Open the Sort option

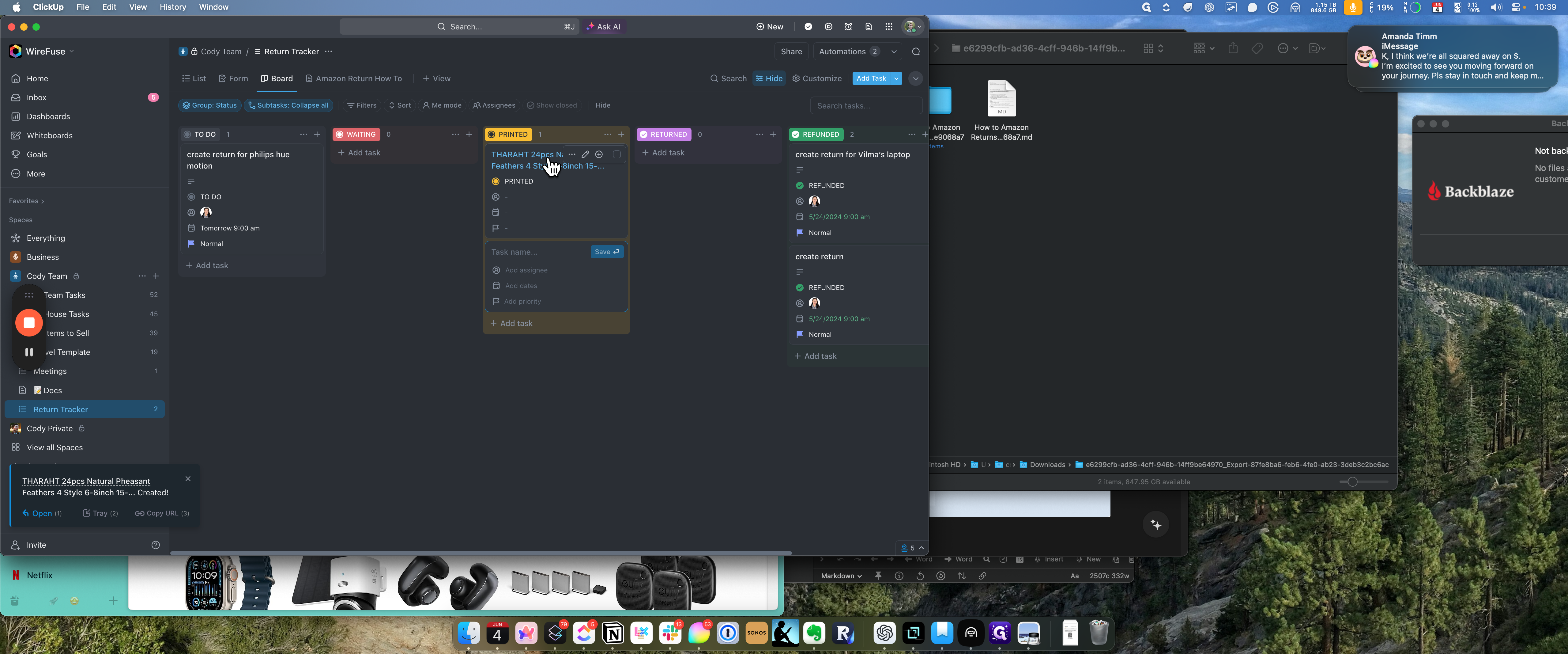[x=400, y=105]
